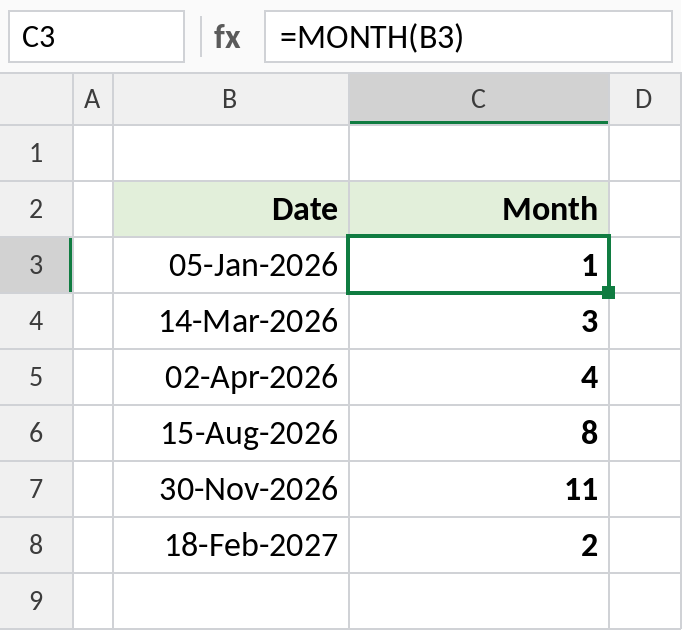The width and height of the screenshot is (682, 630).
Task: Click the Date header cell
Action: coord(231,209)
